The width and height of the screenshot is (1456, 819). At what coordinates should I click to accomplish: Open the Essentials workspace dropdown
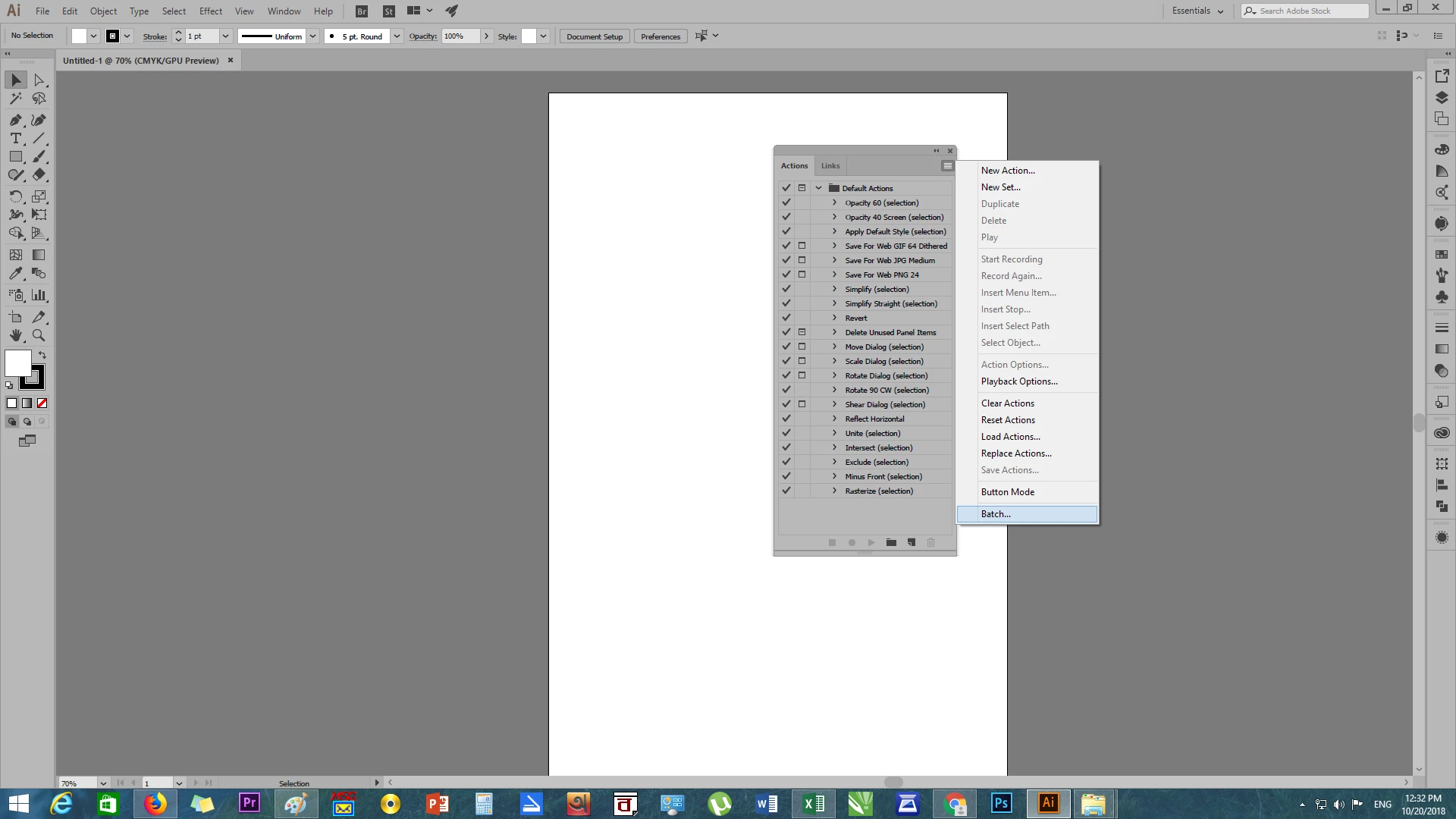pyautogui.click(x=1197, y=11)
